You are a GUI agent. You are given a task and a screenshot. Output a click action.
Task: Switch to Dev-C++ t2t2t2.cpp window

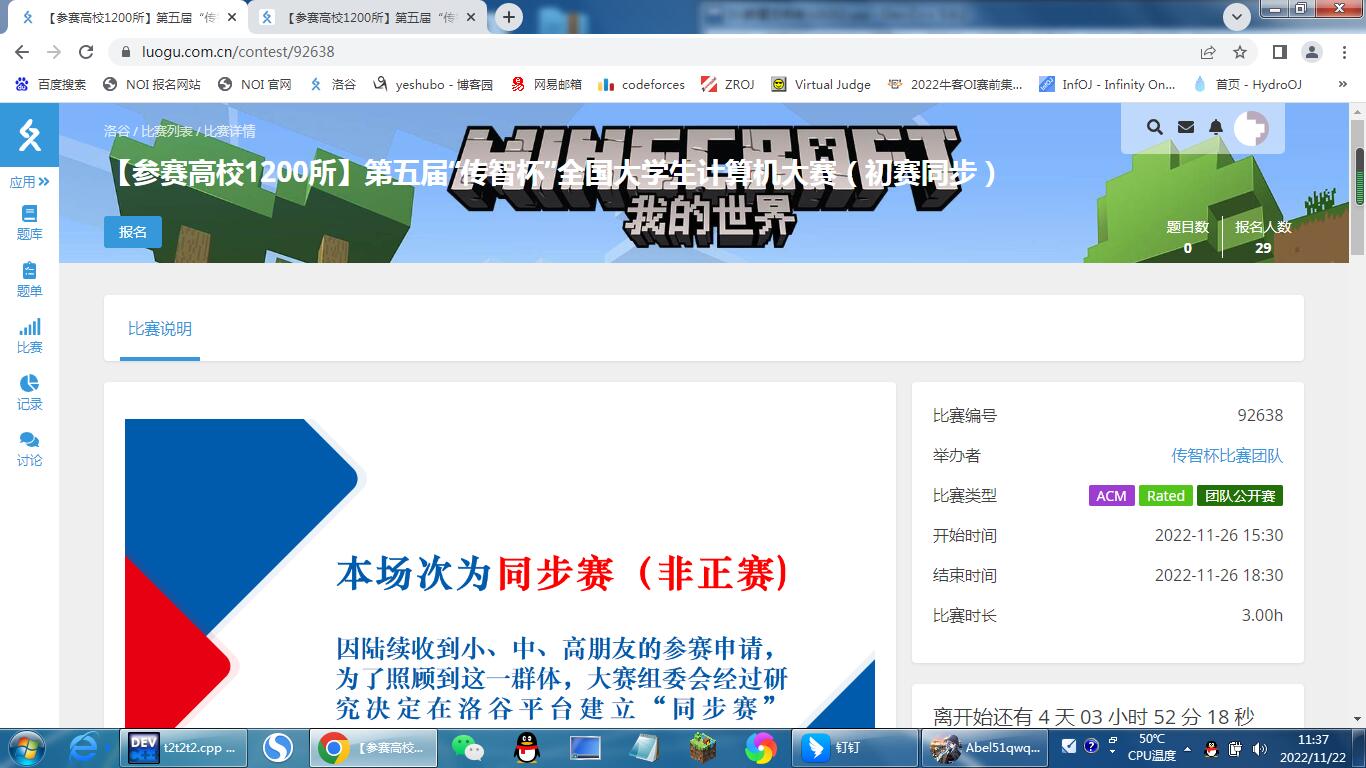185,747
